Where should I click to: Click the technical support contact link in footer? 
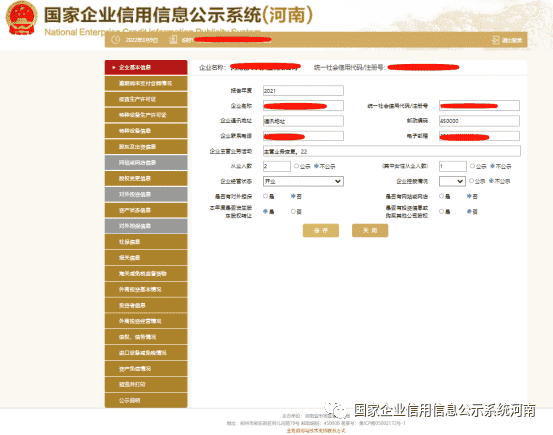[x=316, y=431]
